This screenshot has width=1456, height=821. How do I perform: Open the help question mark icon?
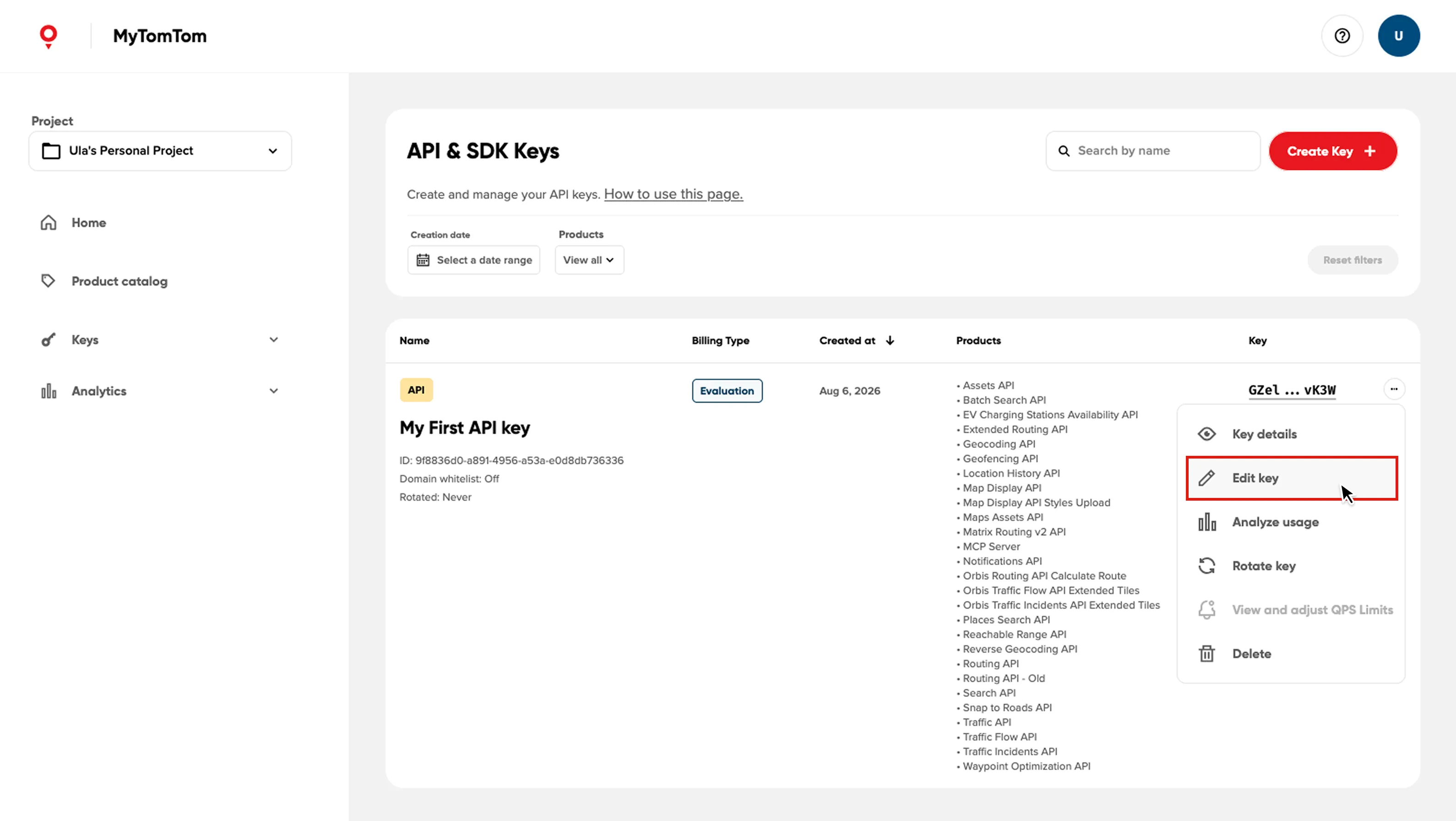tap(1342, 36)
